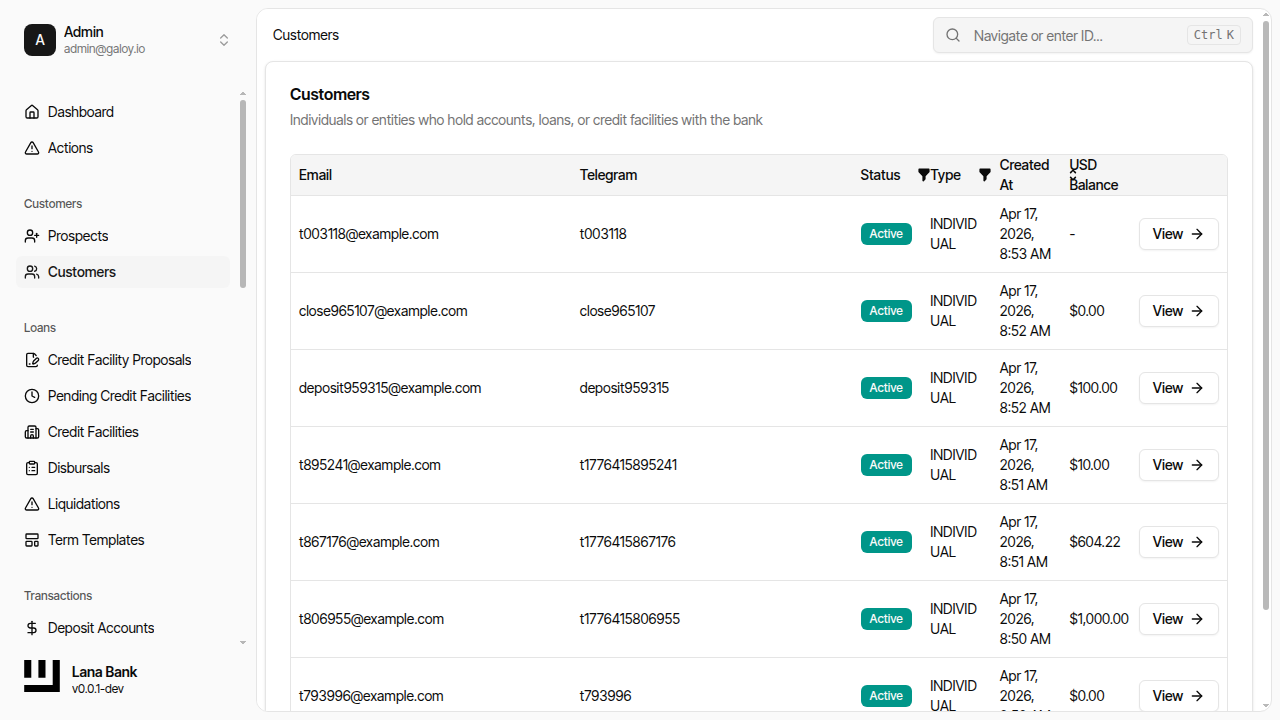Click the USD Balance column sort control
Viewport: 1280px width, 720px height.
(x=1073, y=172)
